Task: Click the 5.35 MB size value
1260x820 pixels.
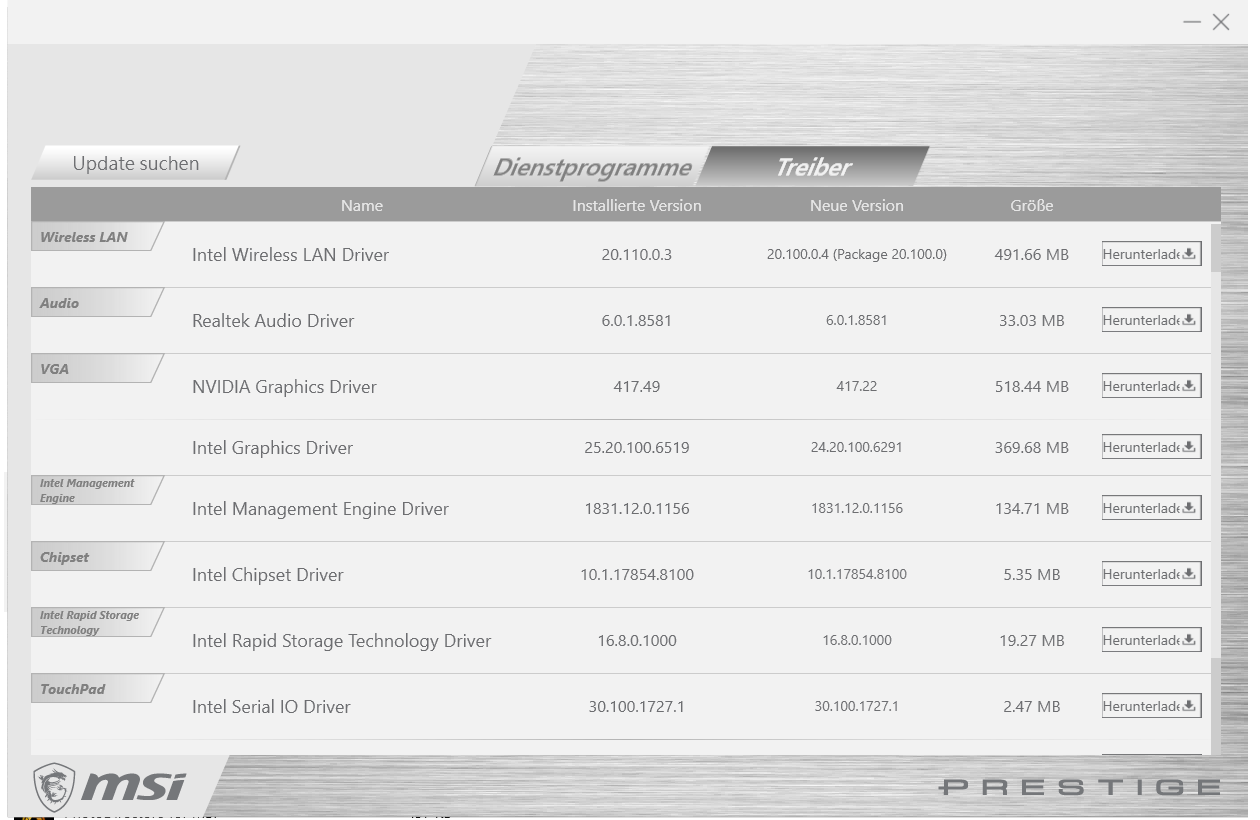Action: click(1031, 575)
